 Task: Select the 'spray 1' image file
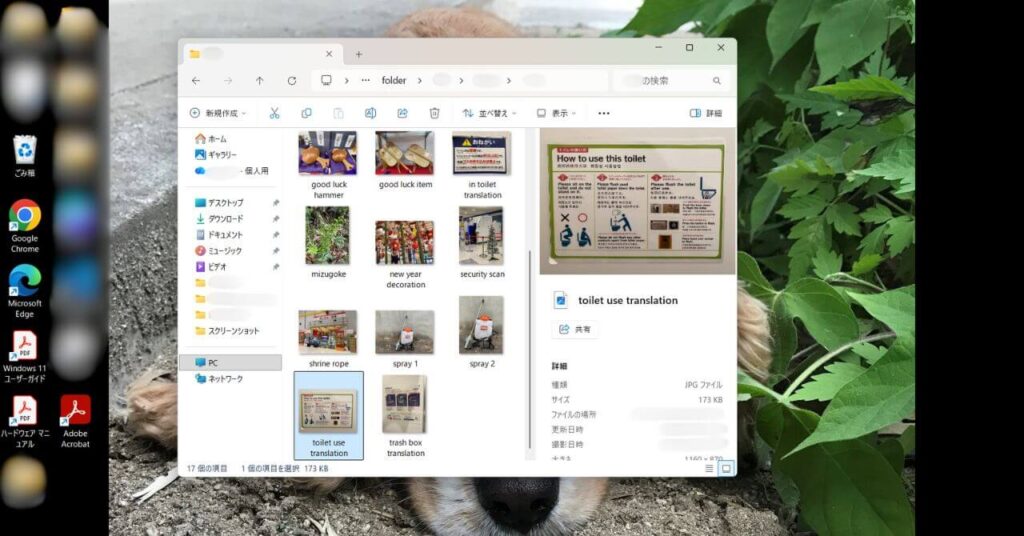405,339
